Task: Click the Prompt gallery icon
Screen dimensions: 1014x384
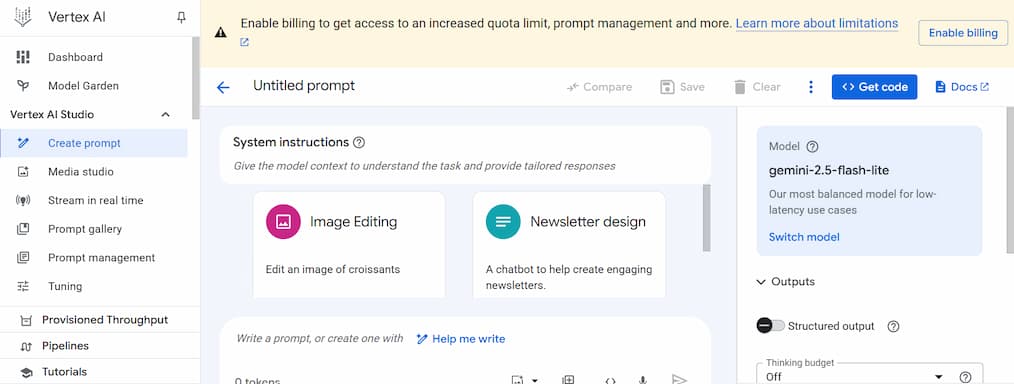Action: pos(23,229)
